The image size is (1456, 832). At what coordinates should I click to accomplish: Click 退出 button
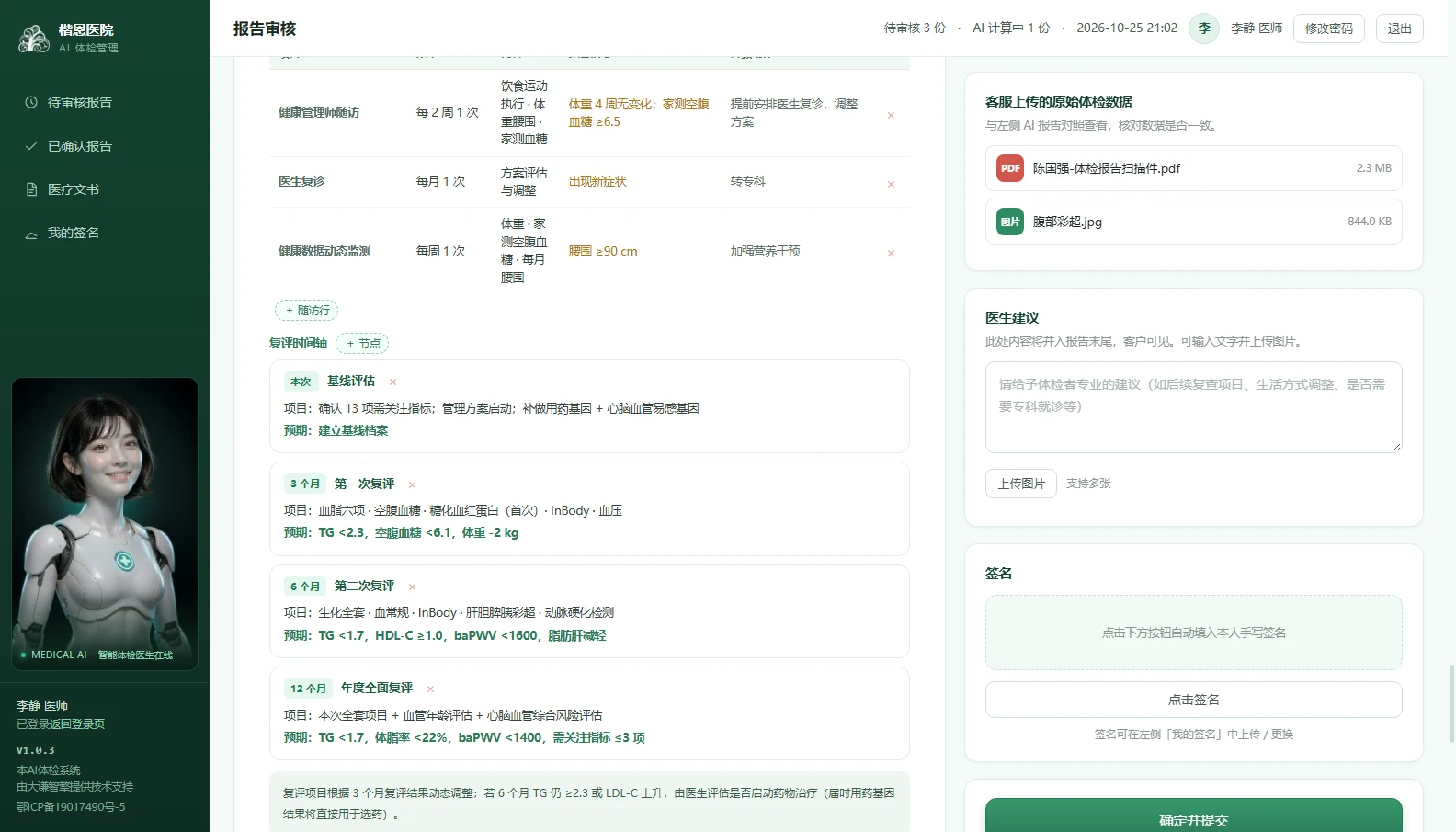point(1400,28)
